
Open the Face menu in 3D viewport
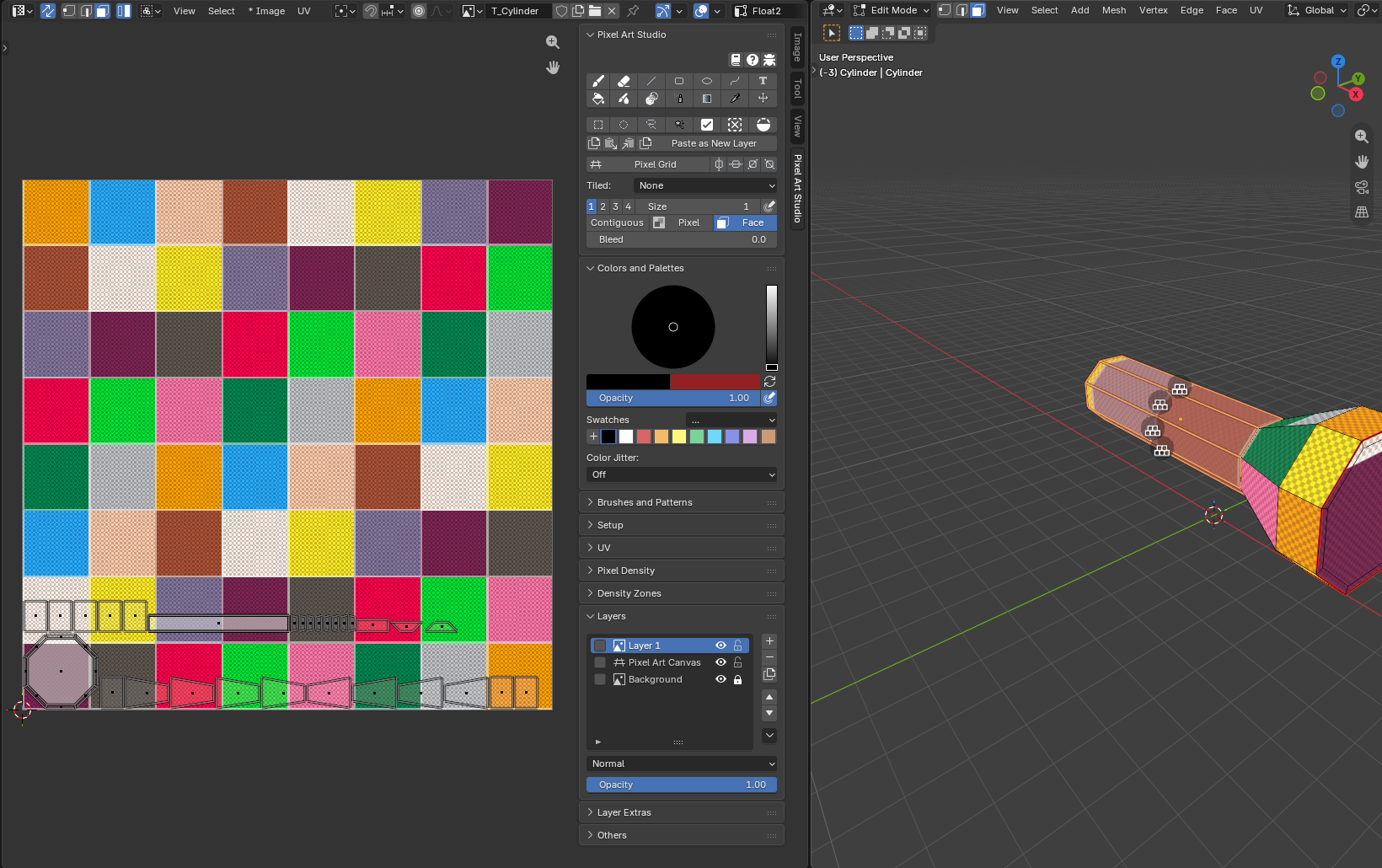[x=1226, y=10]
